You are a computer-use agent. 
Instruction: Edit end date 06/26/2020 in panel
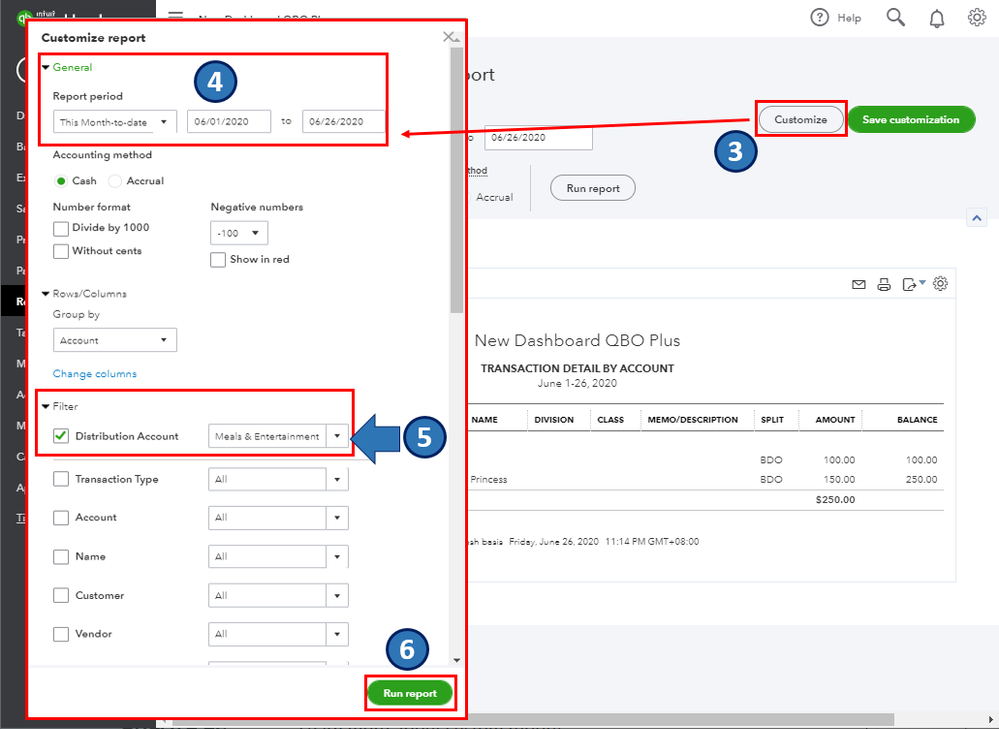pyautogui.click(x=344, y=122)
